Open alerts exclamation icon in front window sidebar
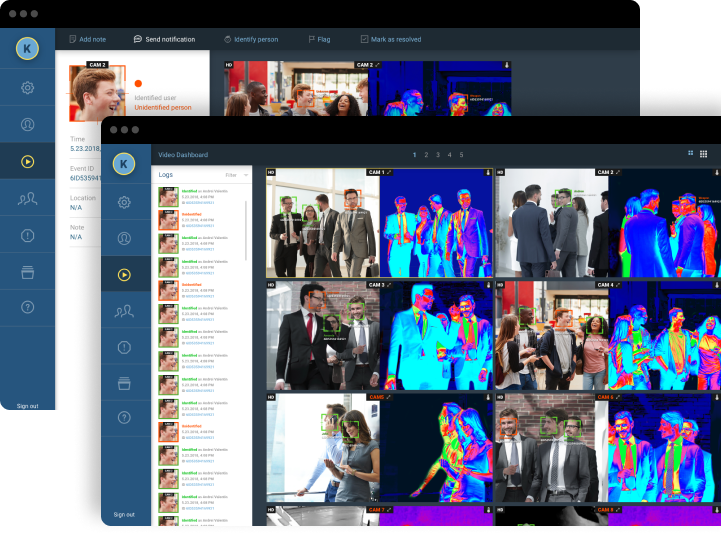This screenshot has width=721, height=536. [124, 348]
